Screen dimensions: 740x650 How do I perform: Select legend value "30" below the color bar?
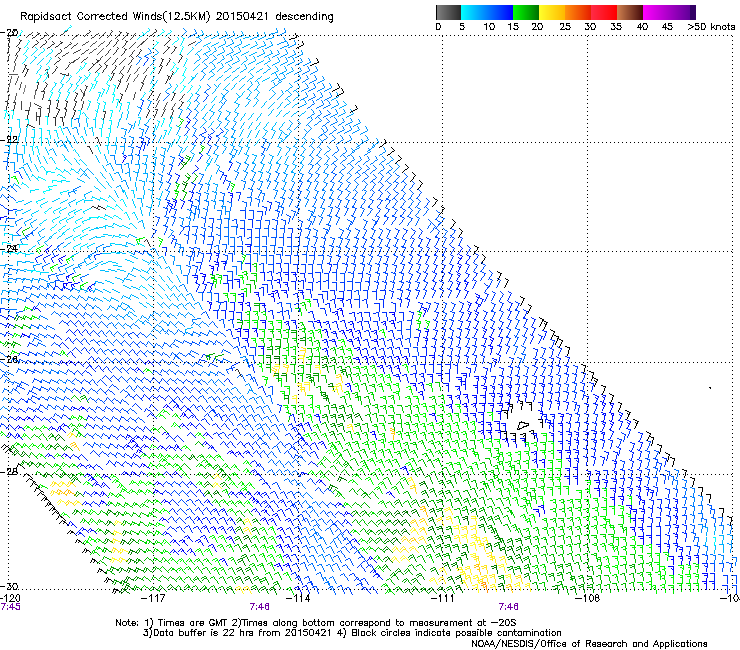pyautogui.click(x=590, y=27)
